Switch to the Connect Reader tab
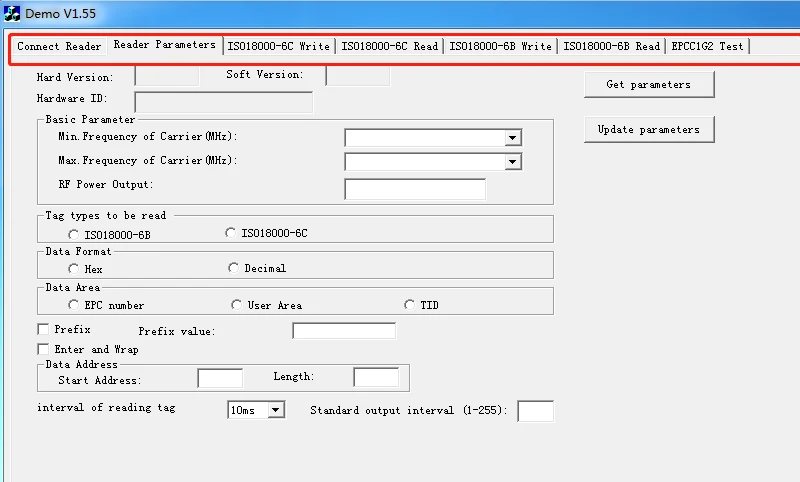800x482 pixels. [x=59, y=46]
